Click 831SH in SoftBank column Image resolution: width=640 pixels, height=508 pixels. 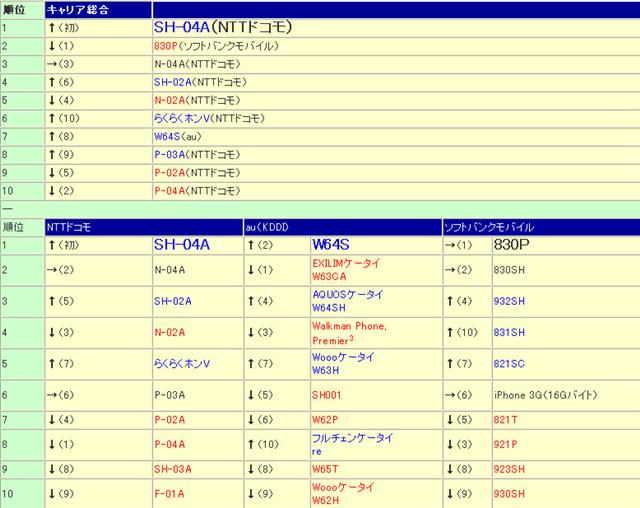click(x=509, y=332)
